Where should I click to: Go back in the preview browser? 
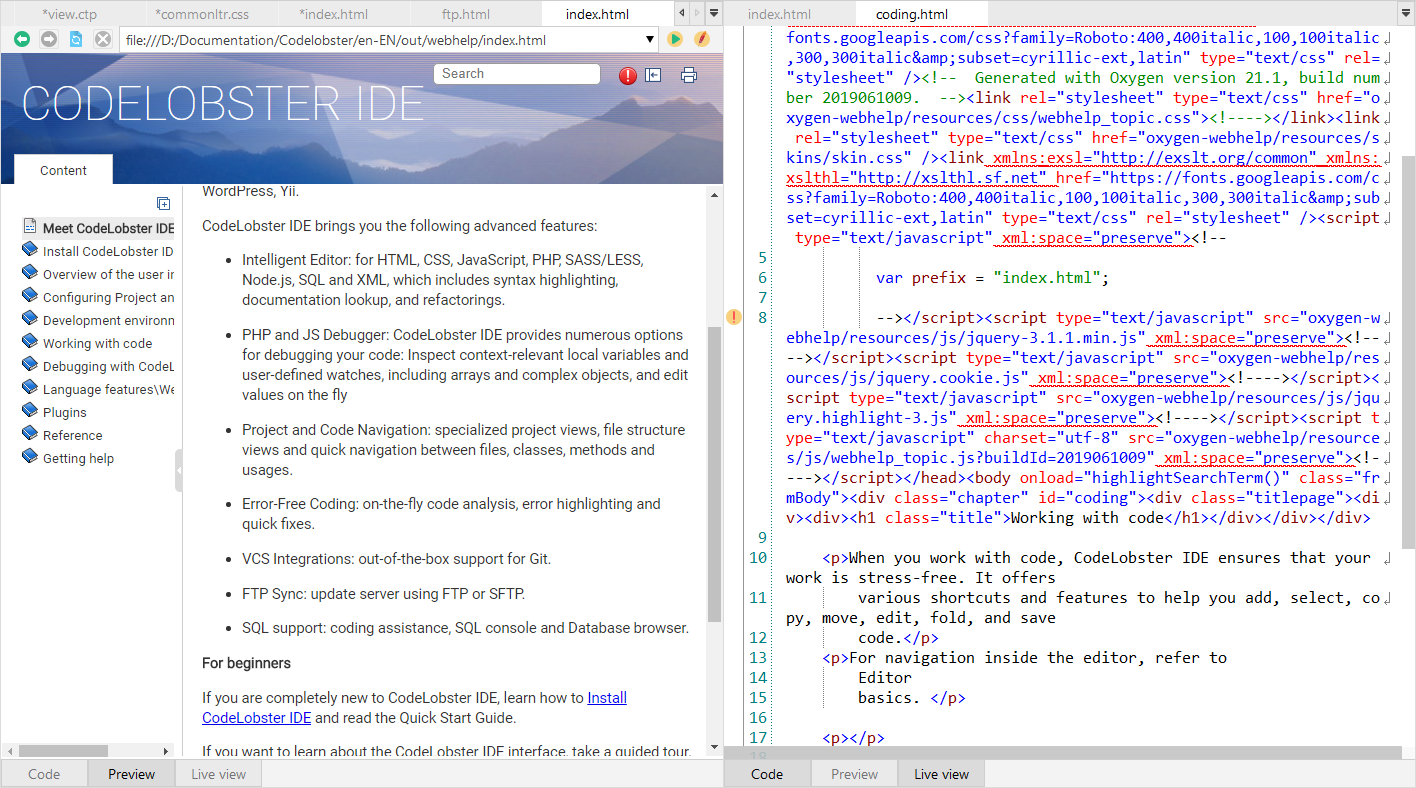[21, 39]
